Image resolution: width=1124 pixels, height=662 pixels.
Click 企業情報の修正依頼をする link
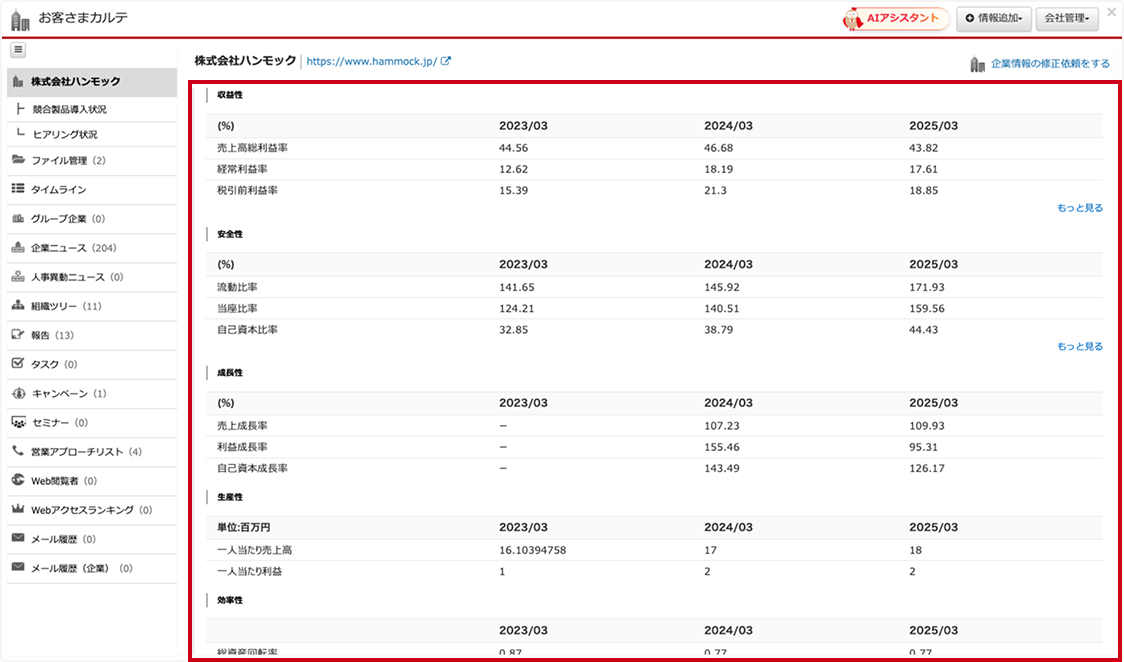click(x=1049, y=64)
